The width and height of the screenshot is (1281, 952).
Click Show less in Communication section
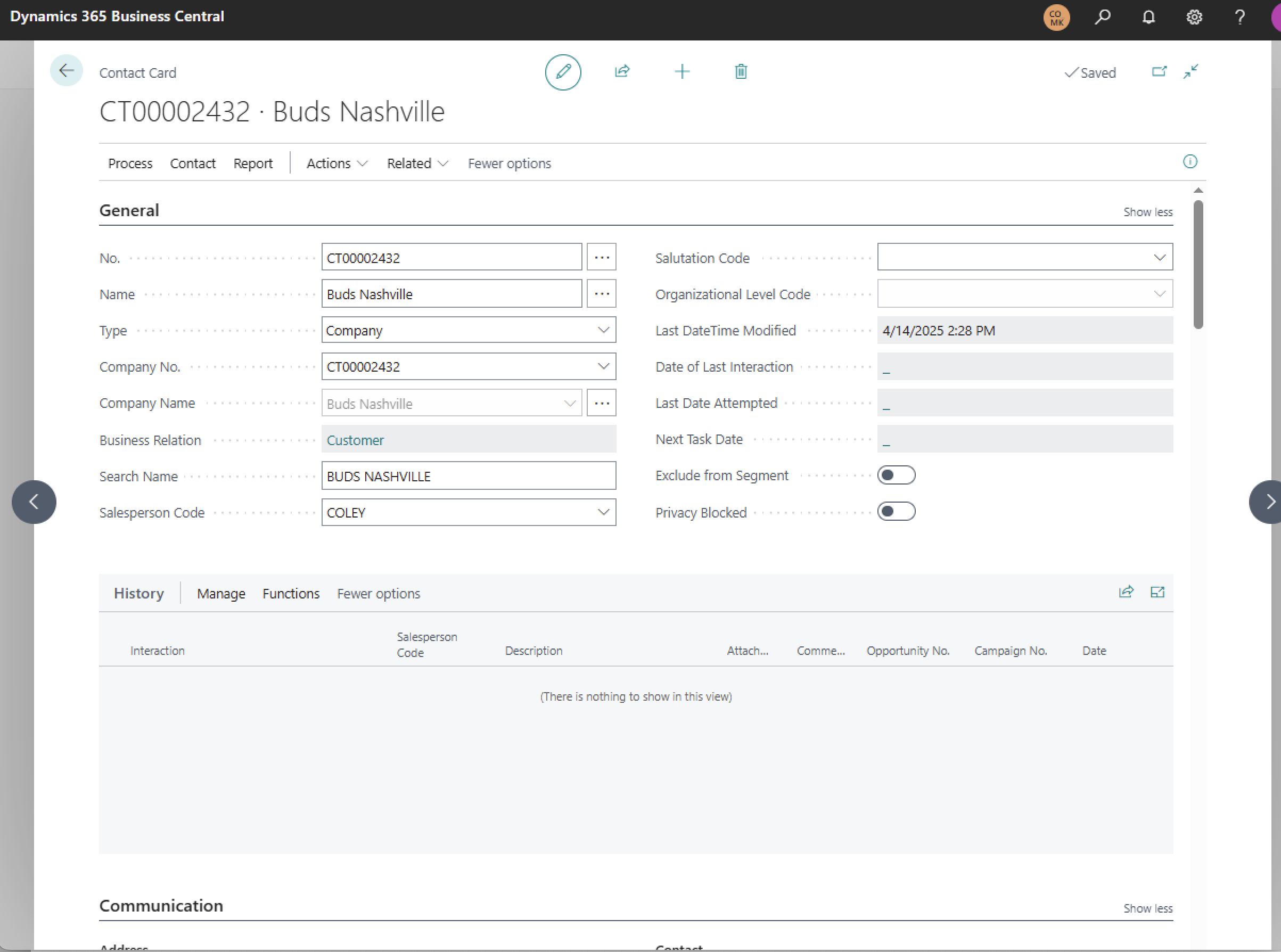1148,908
